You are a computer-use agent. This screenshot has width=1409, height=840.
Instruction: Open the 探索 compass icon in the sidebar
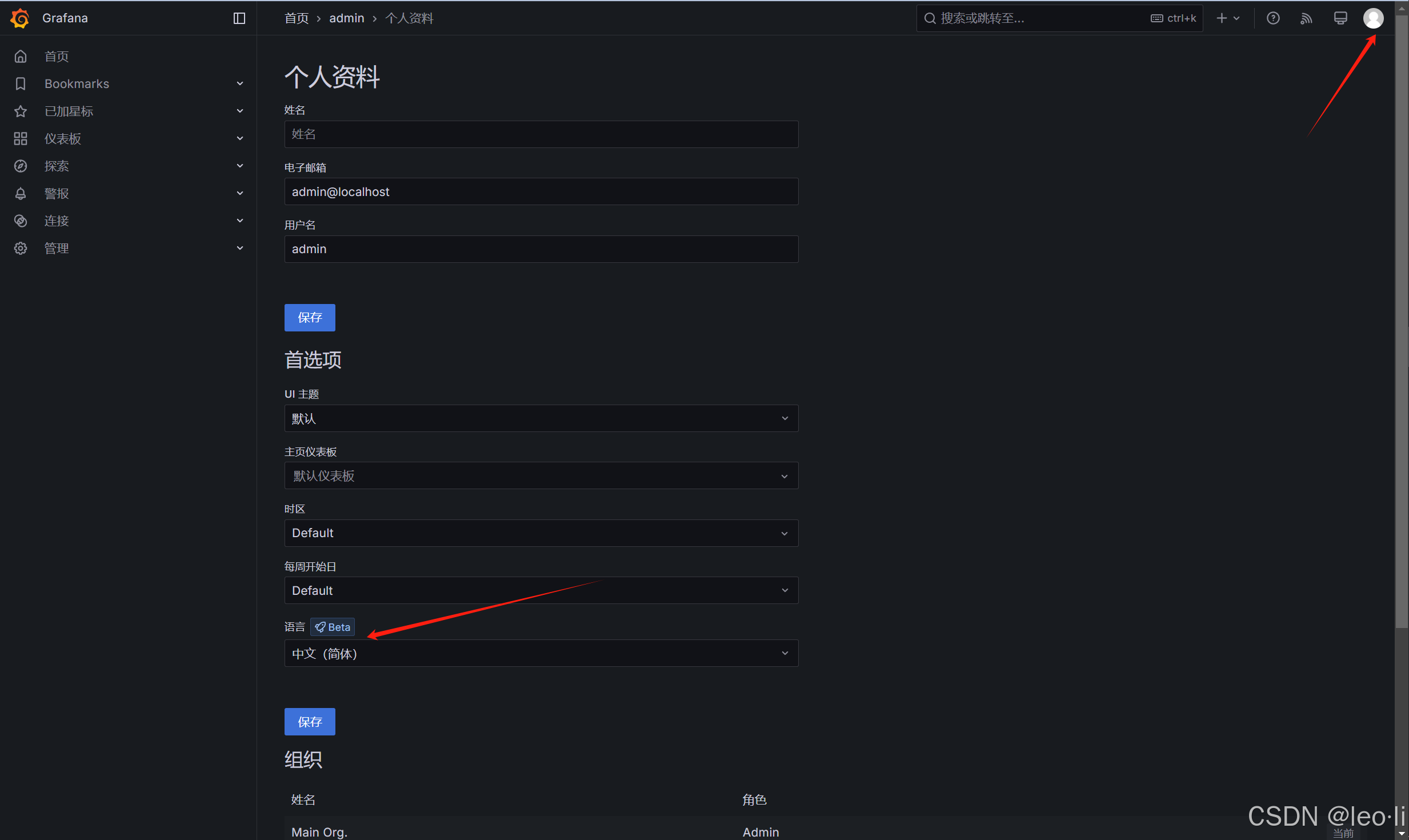pos(21,166)
